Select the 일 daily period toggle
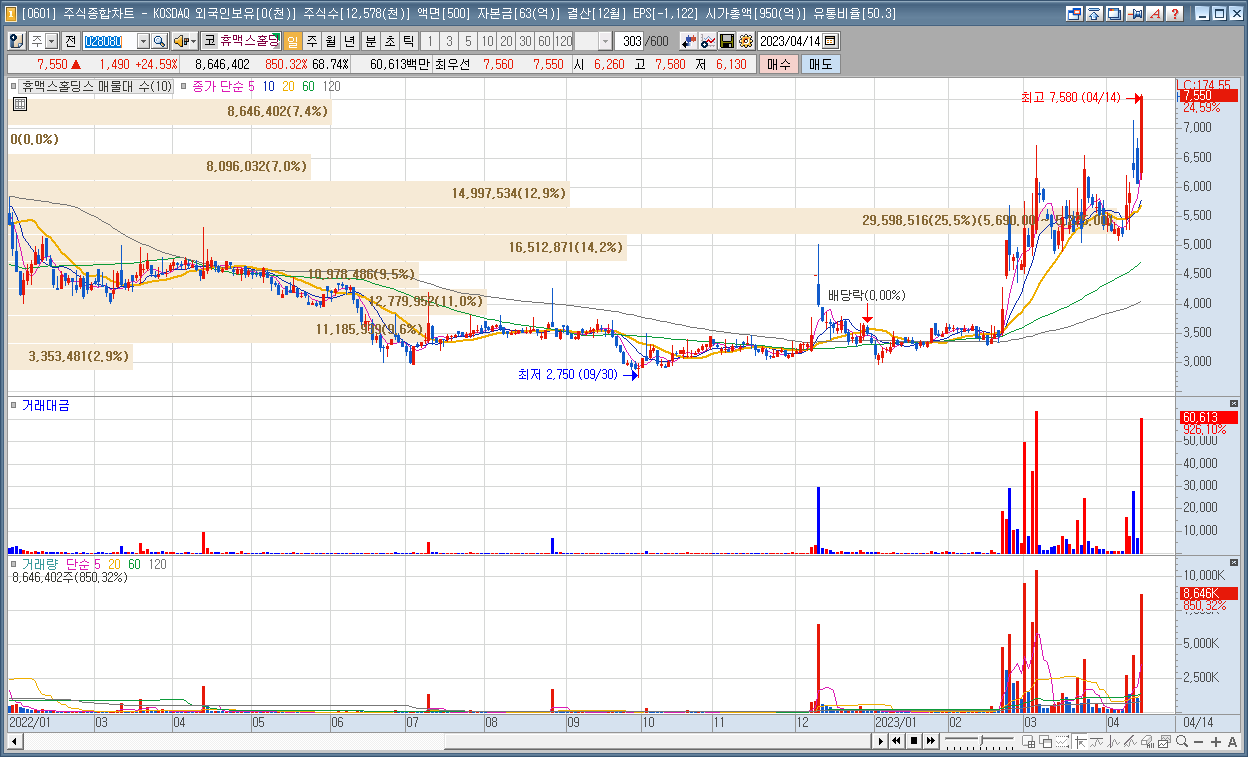Viewport: 1248px width, 757px height. tap(292, 41)
